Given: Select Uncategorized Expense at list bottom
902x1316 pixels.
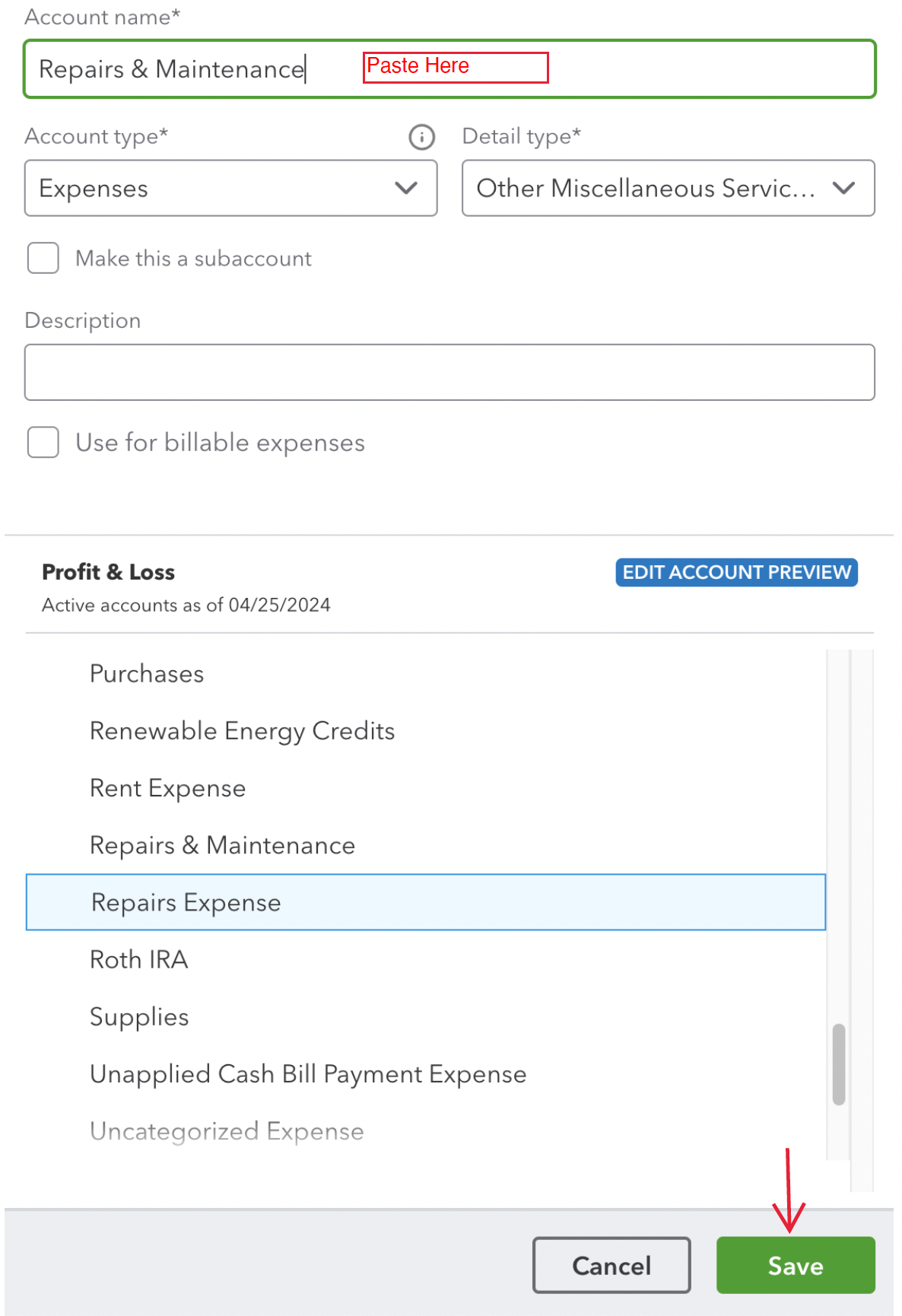Looking at the screenshot, I should point(226,1131).
